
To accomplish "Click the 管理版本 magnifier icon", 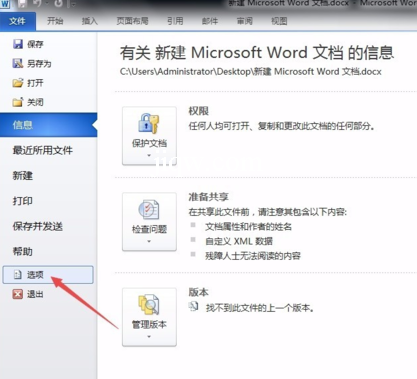I will click(x=149, y=305).
